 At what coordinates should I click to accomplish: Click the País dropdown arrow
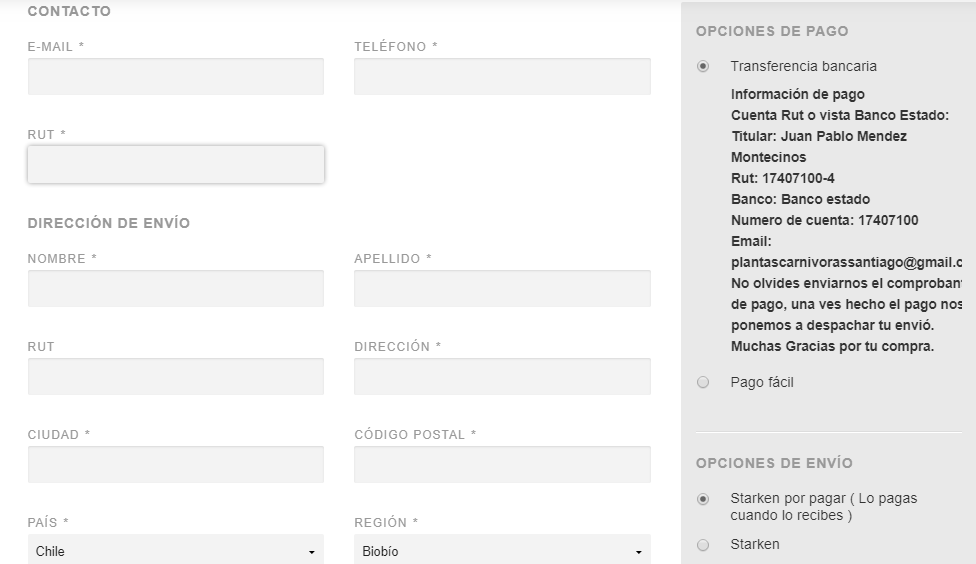click(311, 552)
